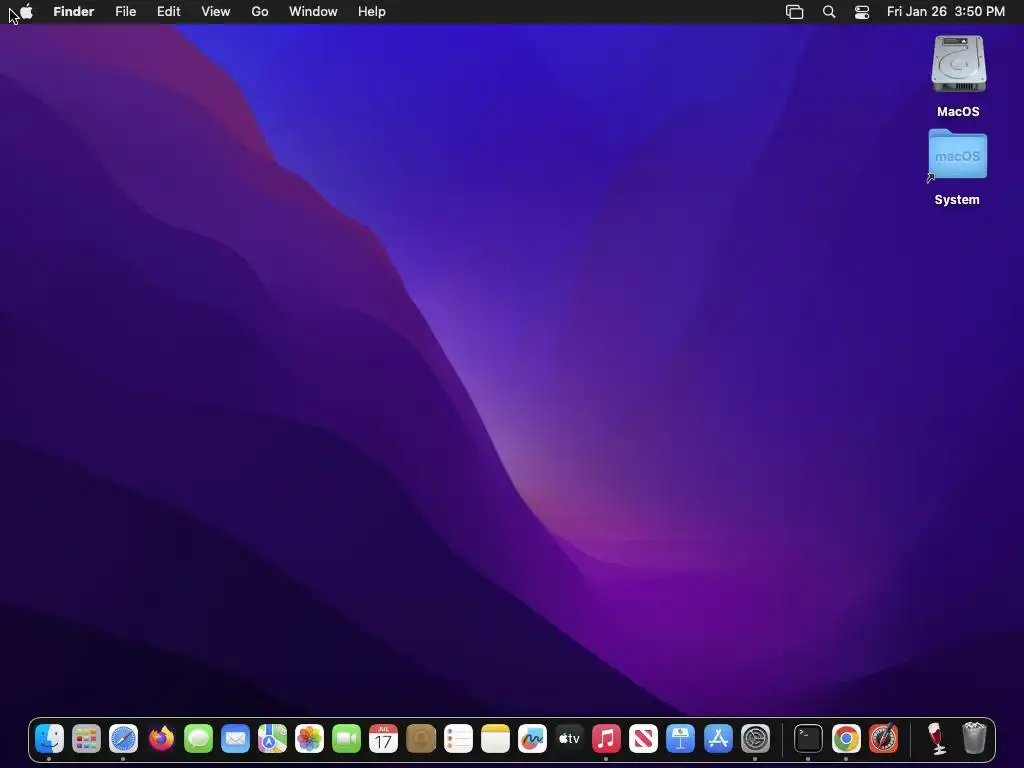This screenshot has width=1024, height=768.
Task: Open the Window menu
Action: (x=313, y=12)
